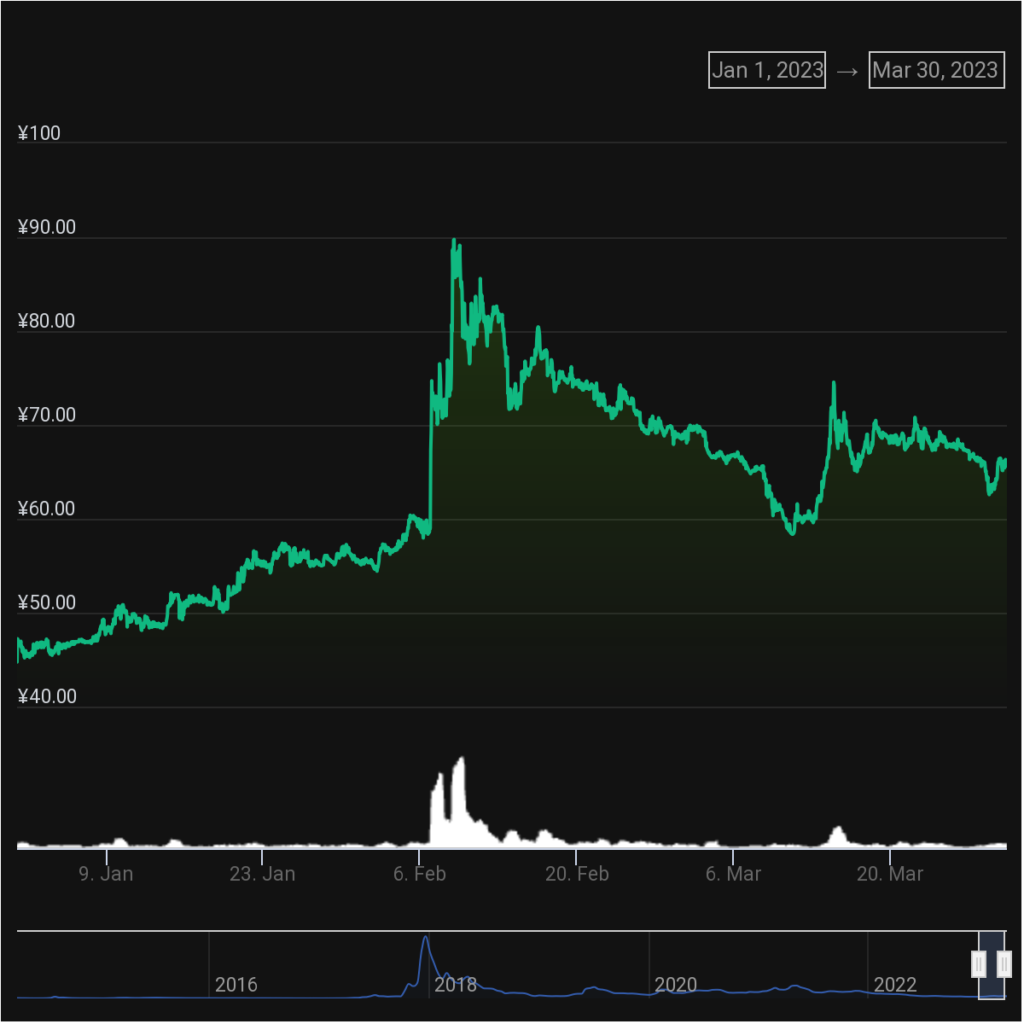Screen dimensions: 1024x1024
Task: Click the mid-March volume bump
Action: [x=837, y=832]
